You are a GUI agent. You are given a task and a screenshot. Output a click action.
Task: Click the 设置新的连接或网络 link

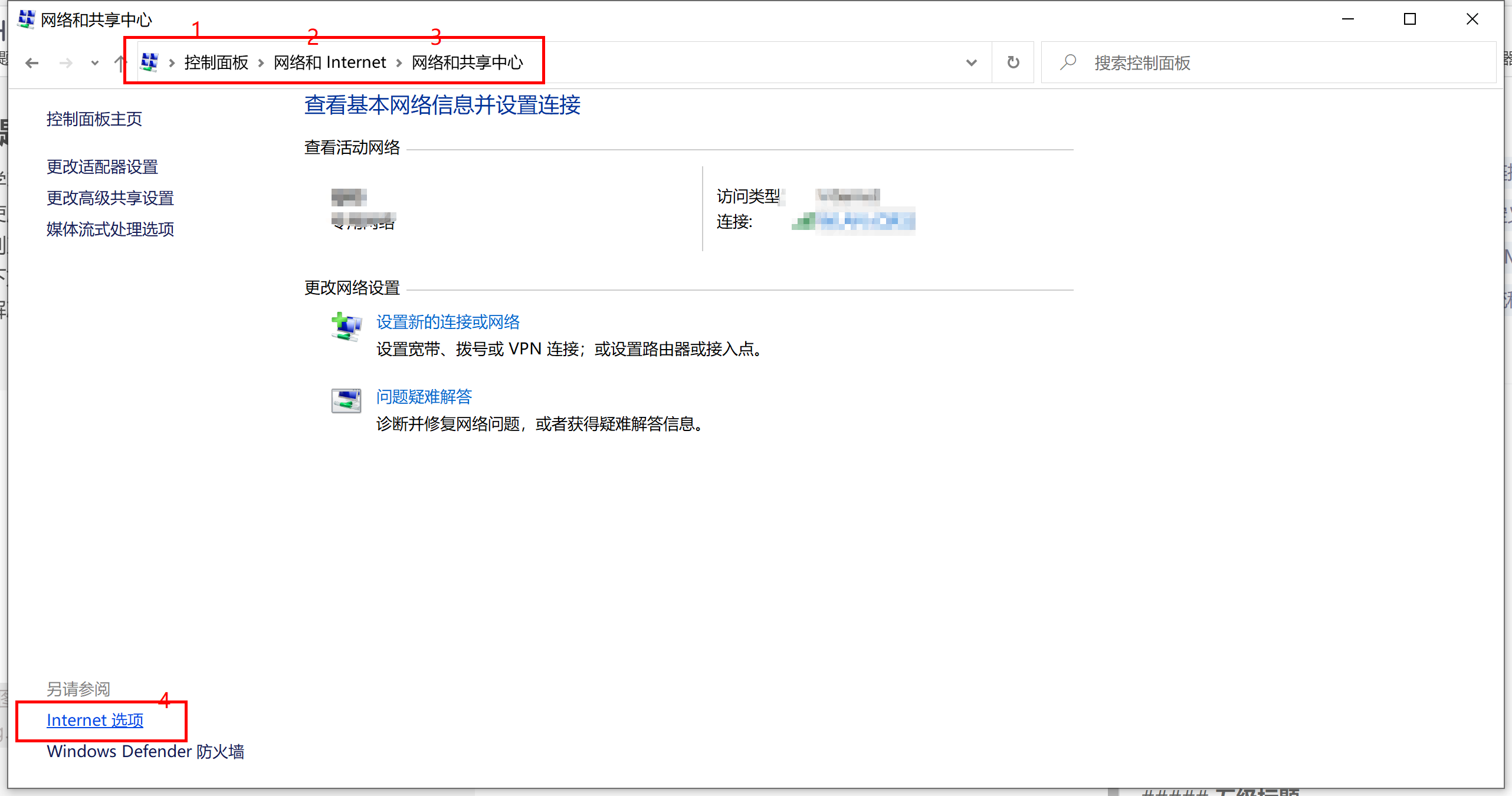pos(448,322)
